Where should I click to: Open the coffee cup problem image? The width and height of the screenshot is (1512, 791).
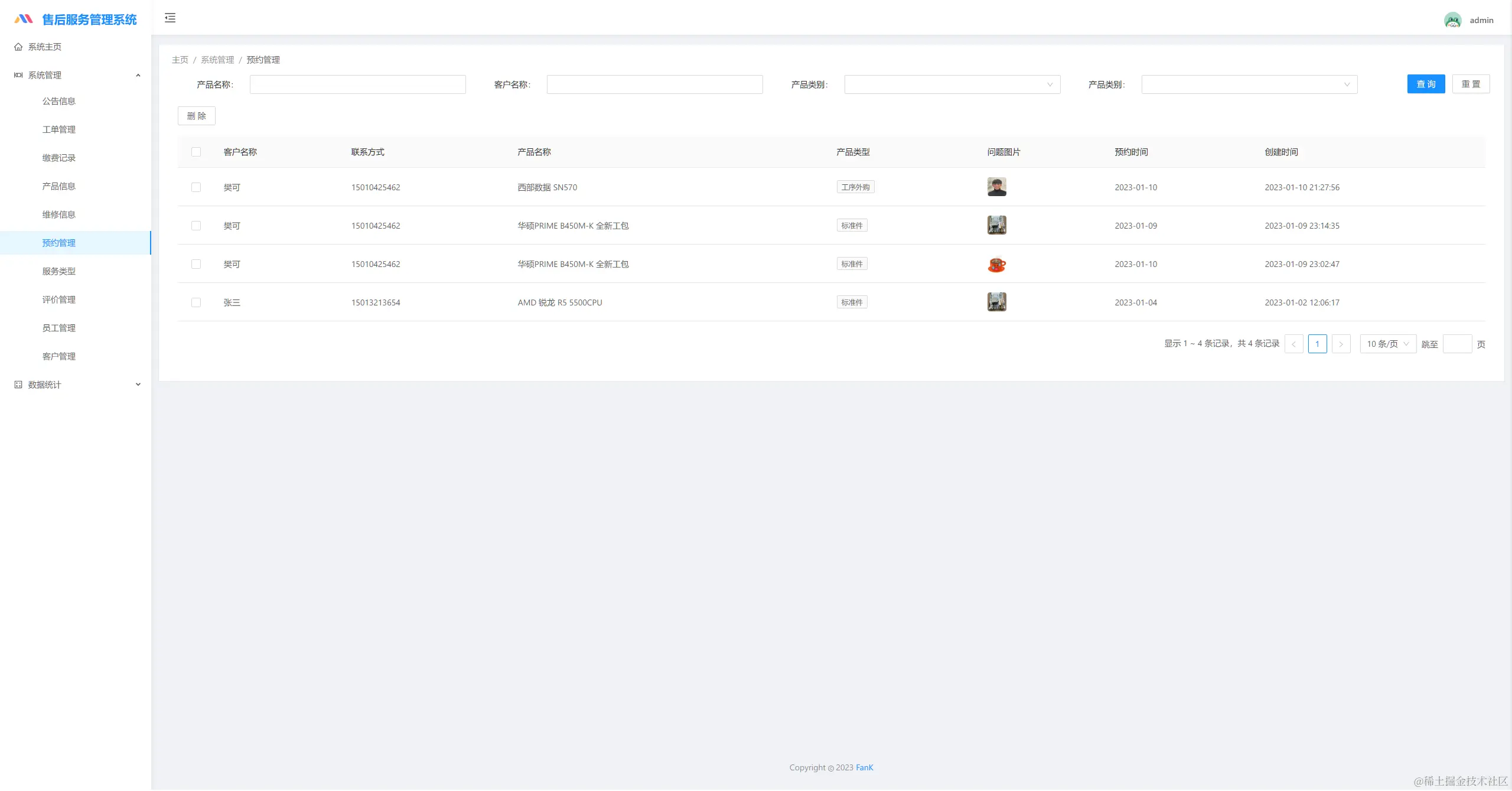point(996,264)
